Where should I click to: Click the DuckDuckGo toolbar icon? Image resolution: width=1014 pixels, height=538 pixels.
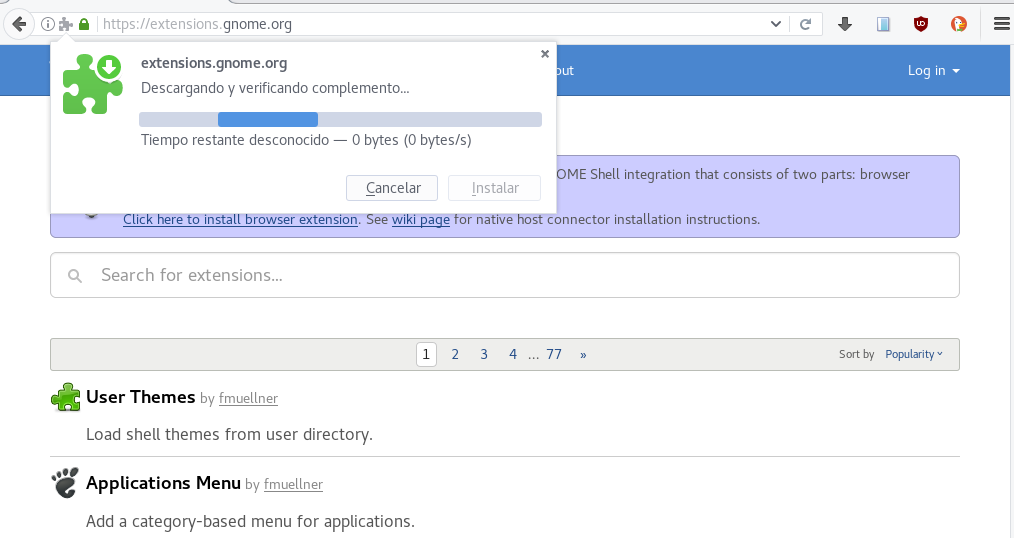pyautogui.click(x=958, y=25)
